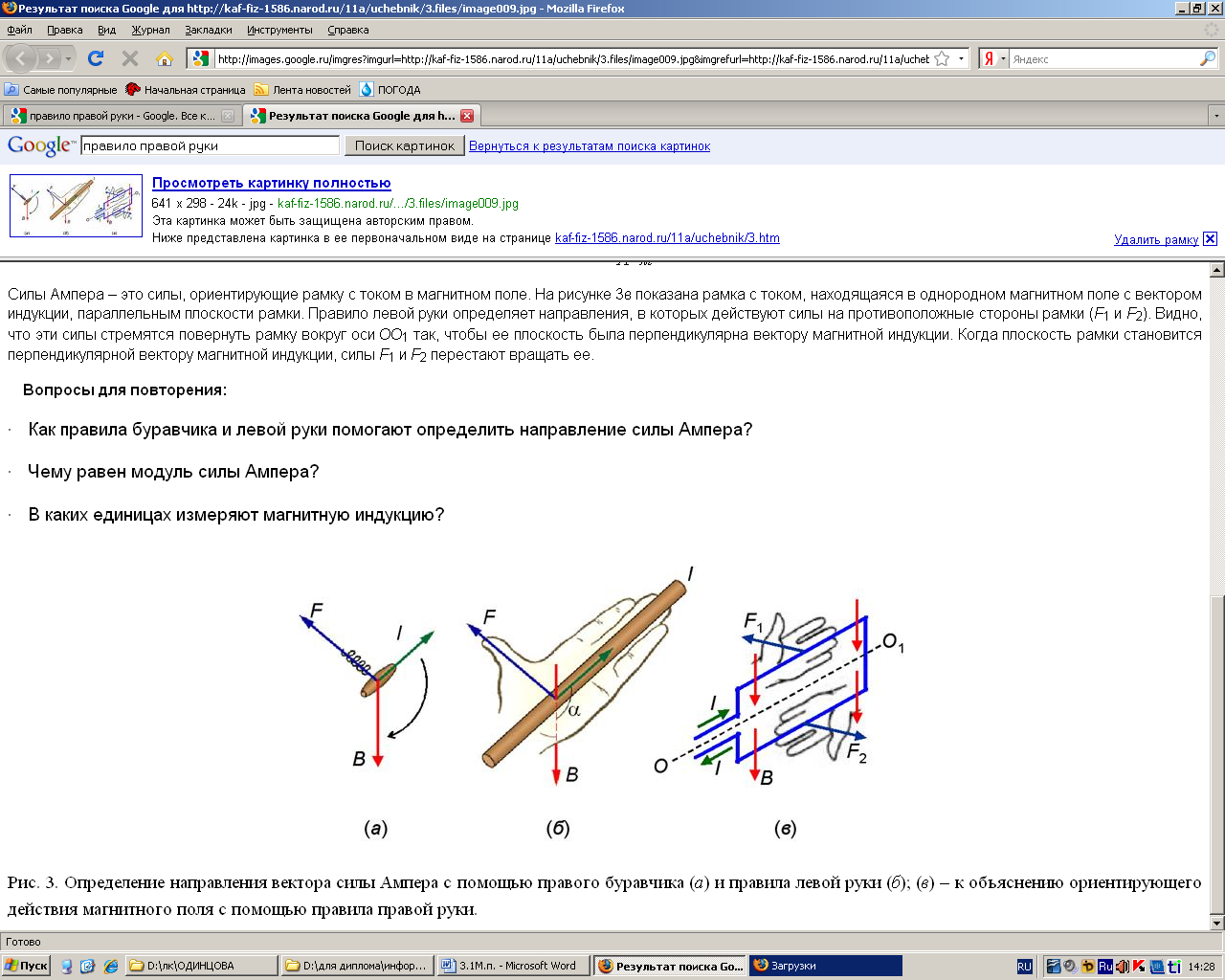Open the Start menu 'Пуск' button

26,966
